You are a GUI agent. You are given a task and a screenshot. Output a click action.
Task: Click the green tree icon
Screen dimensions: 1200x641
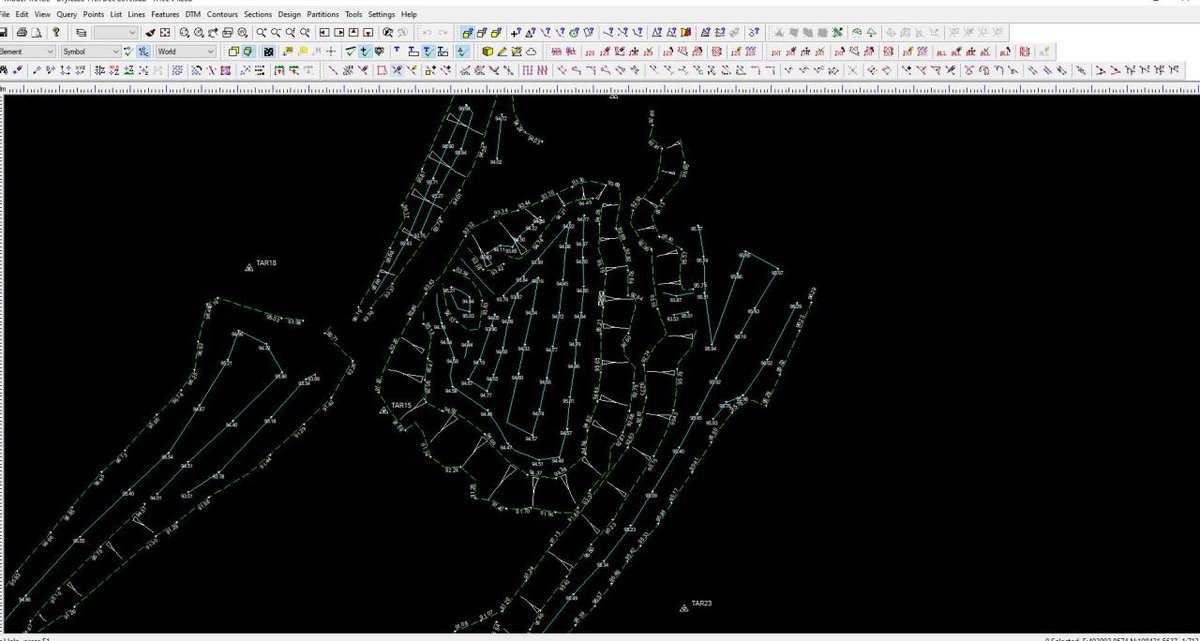pyautogui.click(x=871, y=32)
